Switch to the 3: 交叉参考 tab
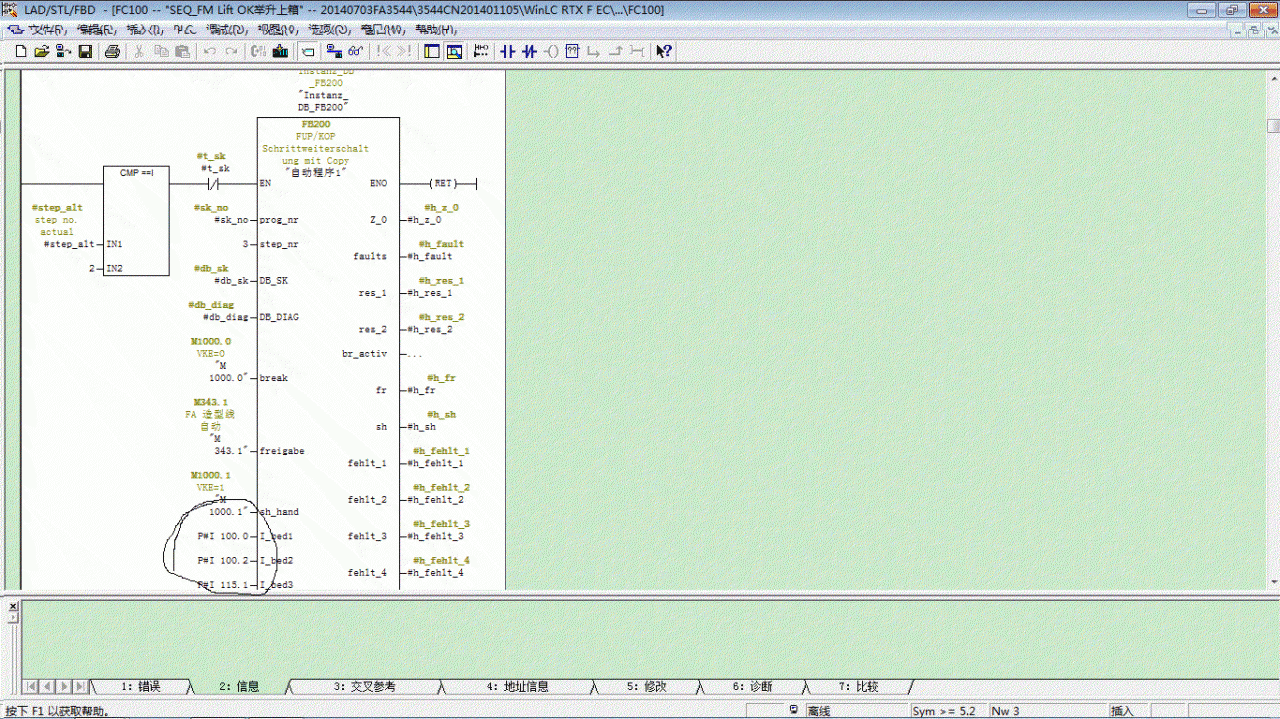The height and width of the screenshot is (719, 1280). [364, 686]
